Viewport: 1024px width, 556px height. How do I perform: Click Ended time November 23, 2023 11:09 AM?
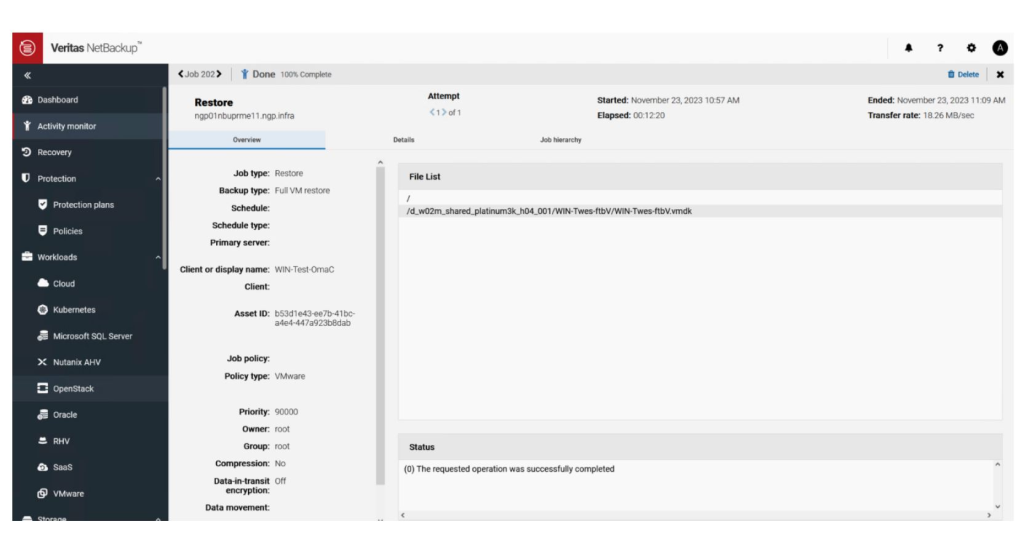[951, 100]
